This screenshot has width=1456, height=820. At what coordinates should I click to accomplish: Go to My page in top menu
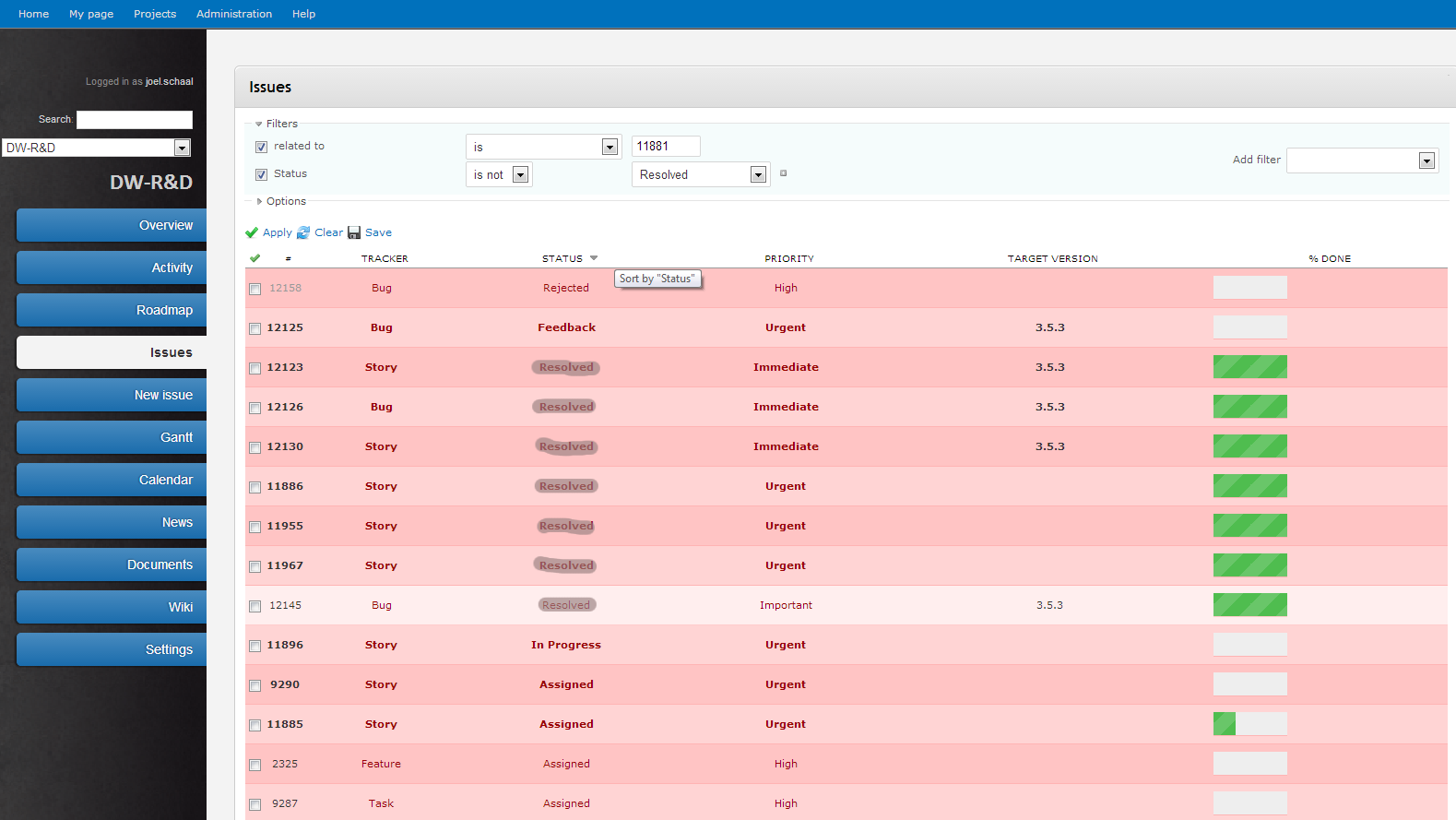(91, 14)
